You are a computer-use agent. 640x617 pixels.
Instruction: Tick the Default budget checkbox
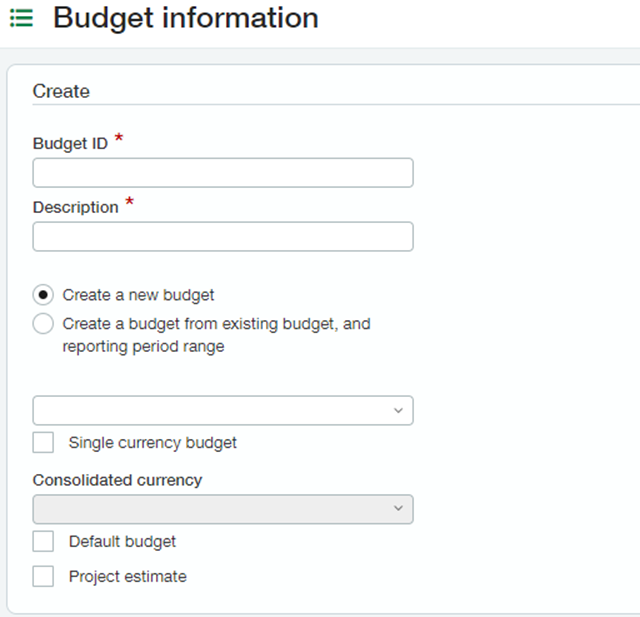tap(43, 542)
